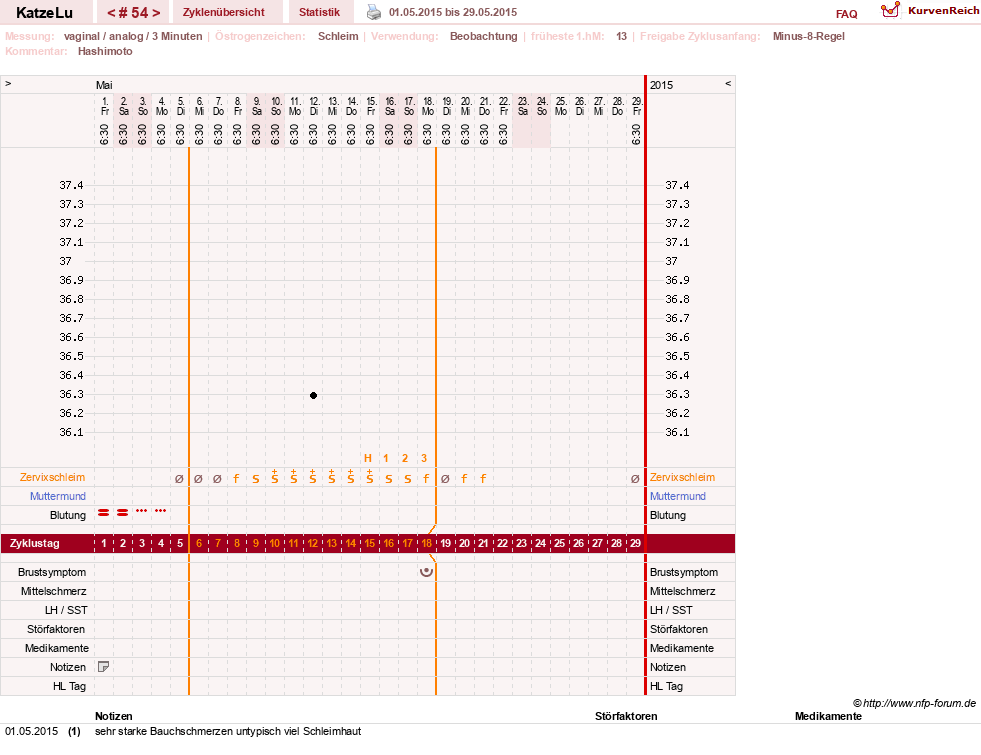Screen dimensions: 981x755
Task: Click the mucus f symbol on day 18
Action: point(427,479)
